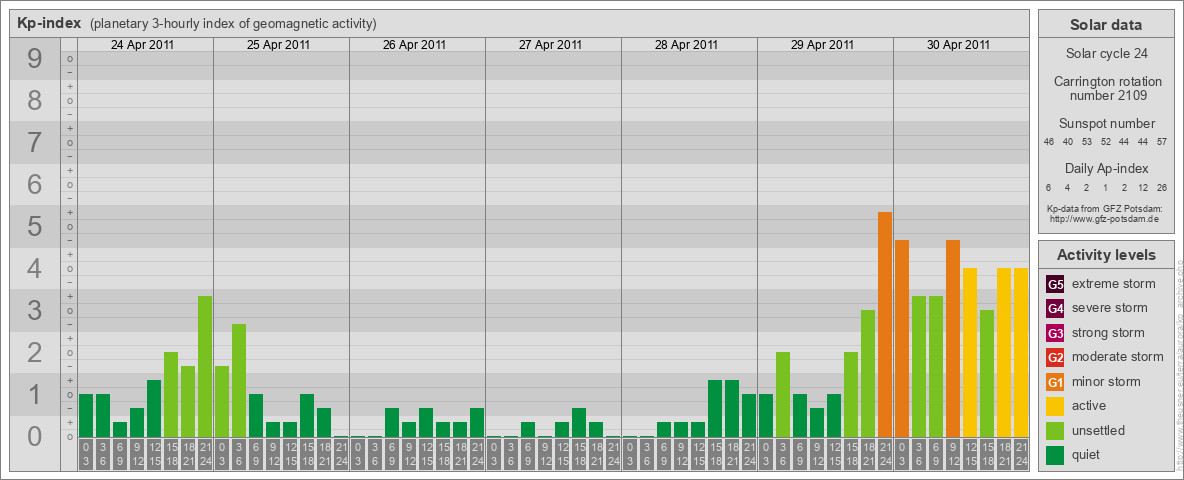Select the 25 Apr 2011 date header
This screenshot has width=1184, height=480.
pyautogui.click(x=279, y=45)
